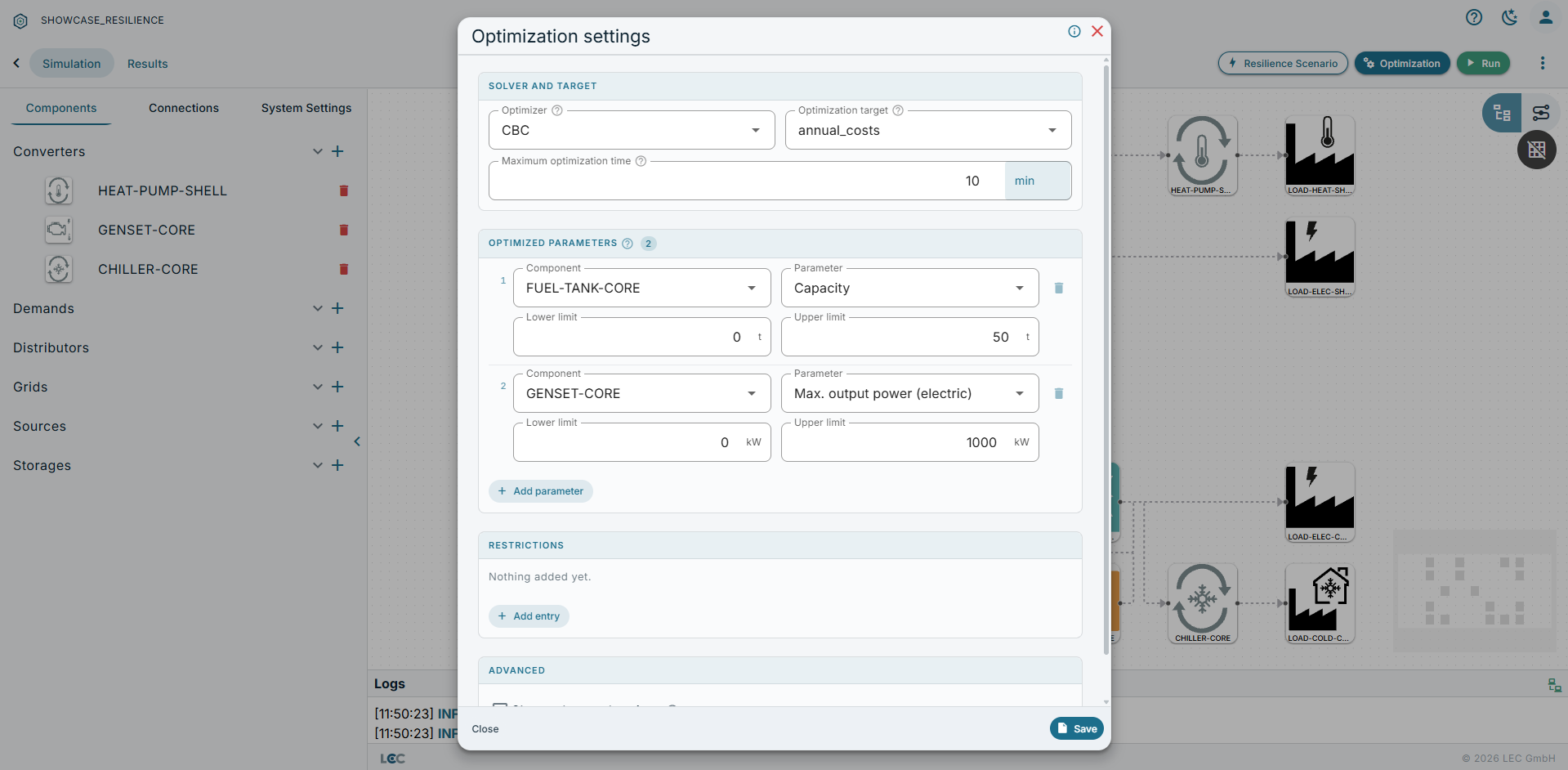Viewport: 1568px width, 770px height.
Task: Delete the FUEL-TANK-CORE optimized parameter
Action: [x=1059, y=288]
